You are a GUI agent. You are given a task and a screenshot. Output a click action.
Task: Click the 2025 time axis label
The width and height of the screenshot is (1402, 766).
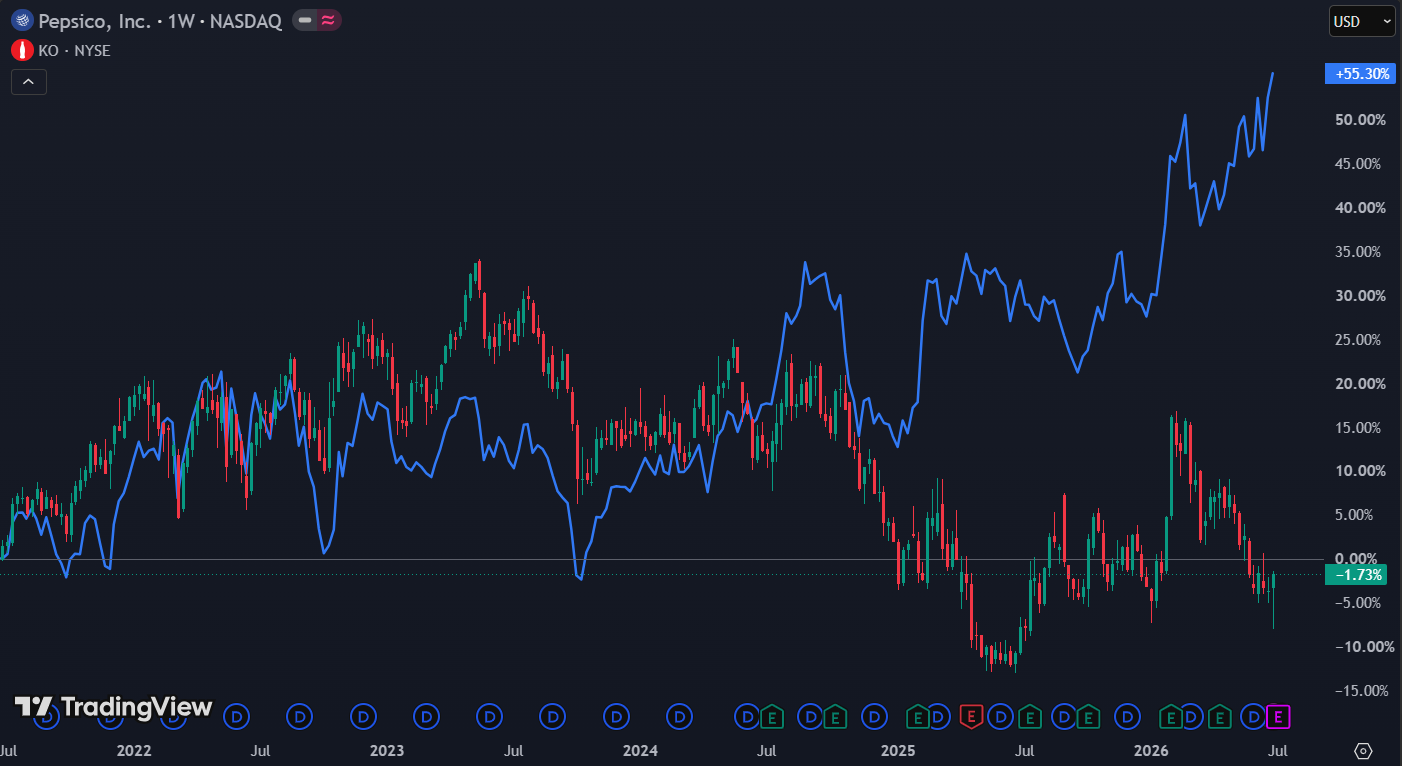898,749
